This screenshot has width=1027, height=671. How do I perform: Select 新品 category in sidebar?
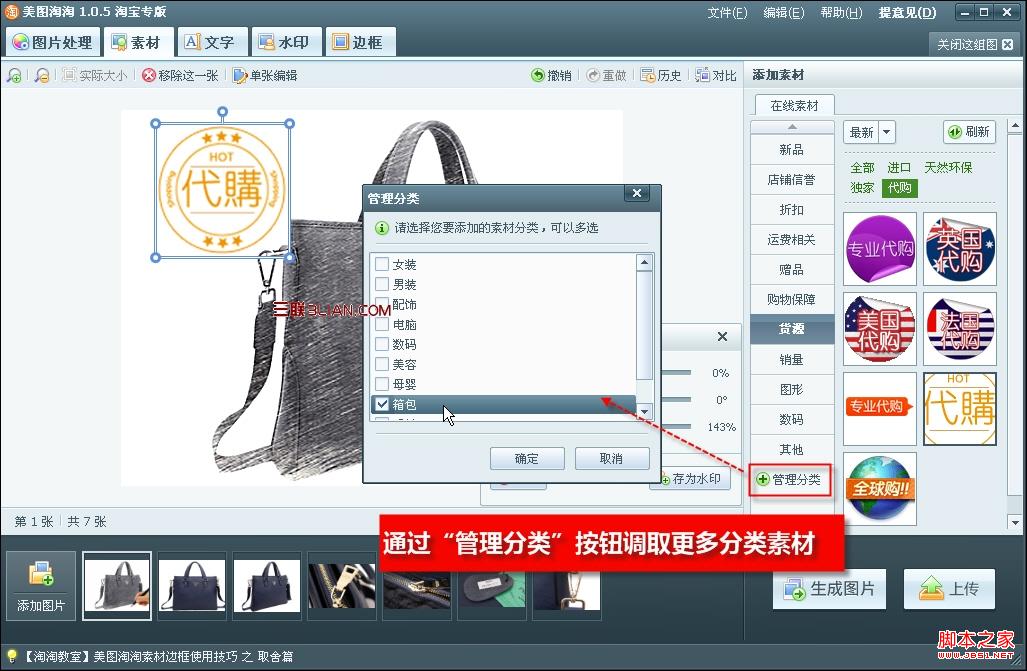(x=792, y=149)
